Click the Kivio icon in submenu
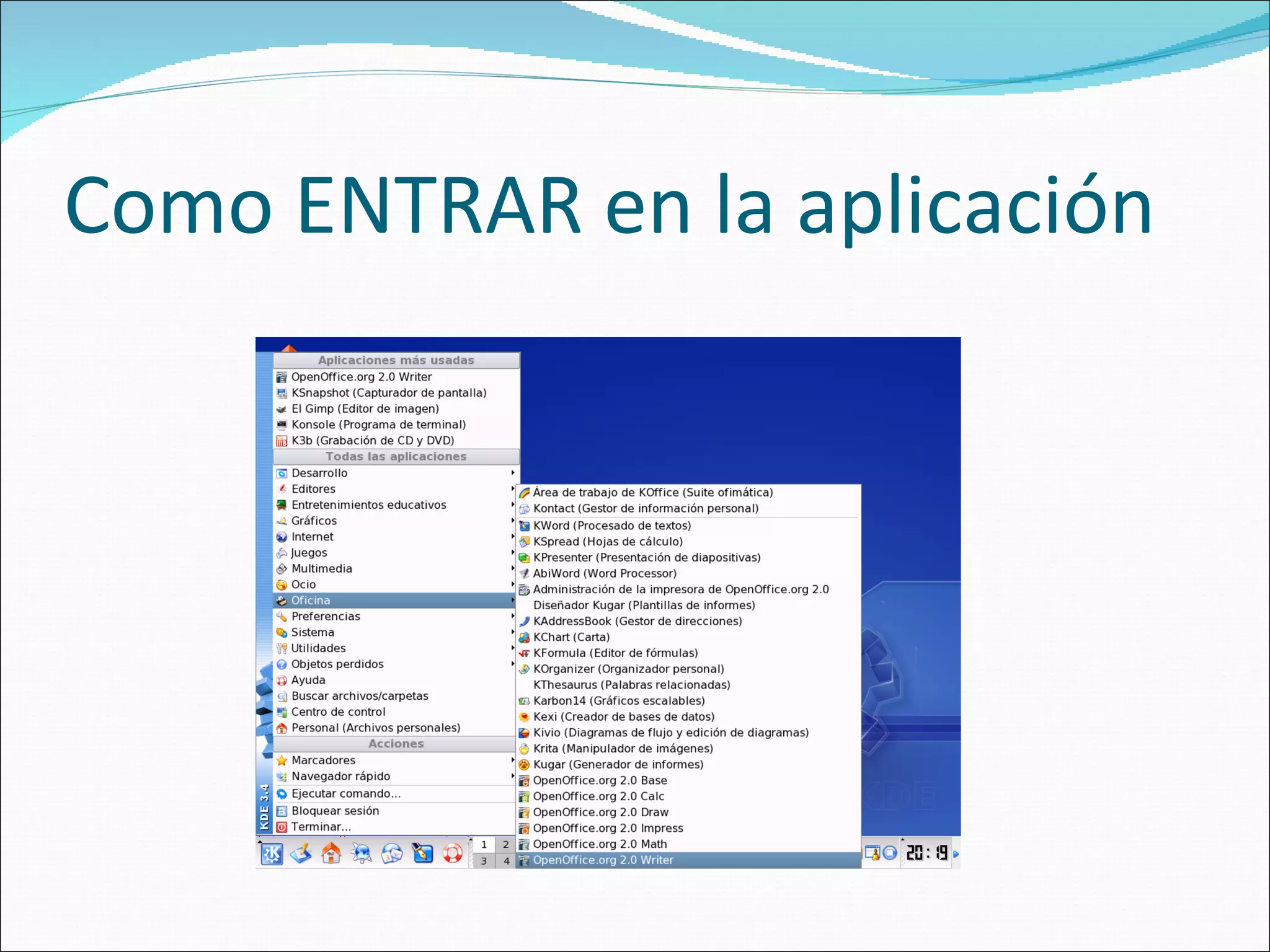 point(525,733)
